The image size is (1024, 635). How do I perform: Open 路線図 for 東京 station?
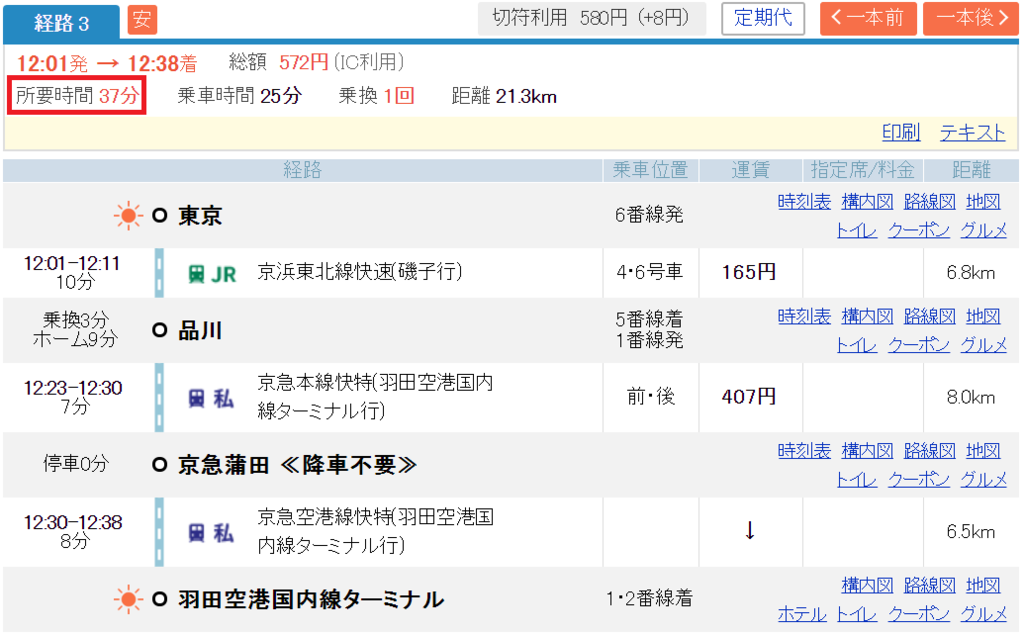coord(929,202)
